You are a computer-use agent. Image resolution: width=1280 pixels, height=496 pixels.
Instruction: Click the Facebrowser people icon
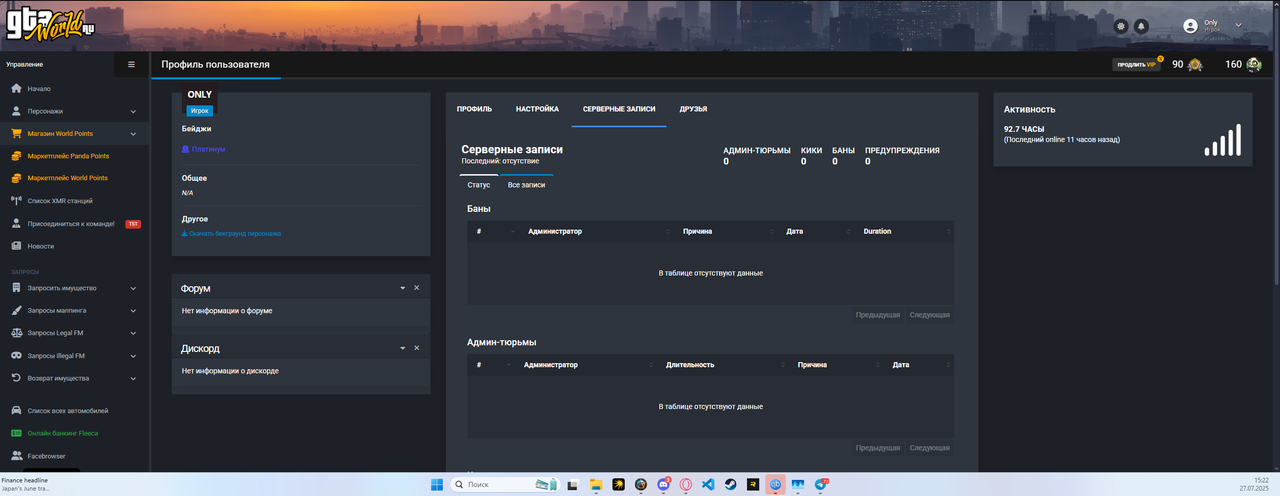[16, 456]
